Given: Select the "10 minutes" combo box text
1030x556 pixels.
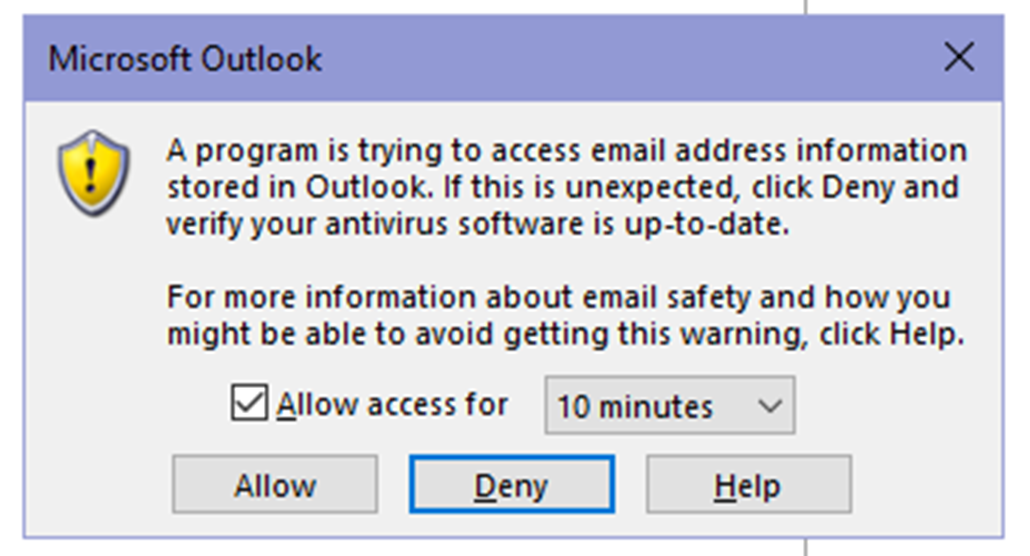Looking at the screenshot, I should pyautogui.click(x=635, y=407).
